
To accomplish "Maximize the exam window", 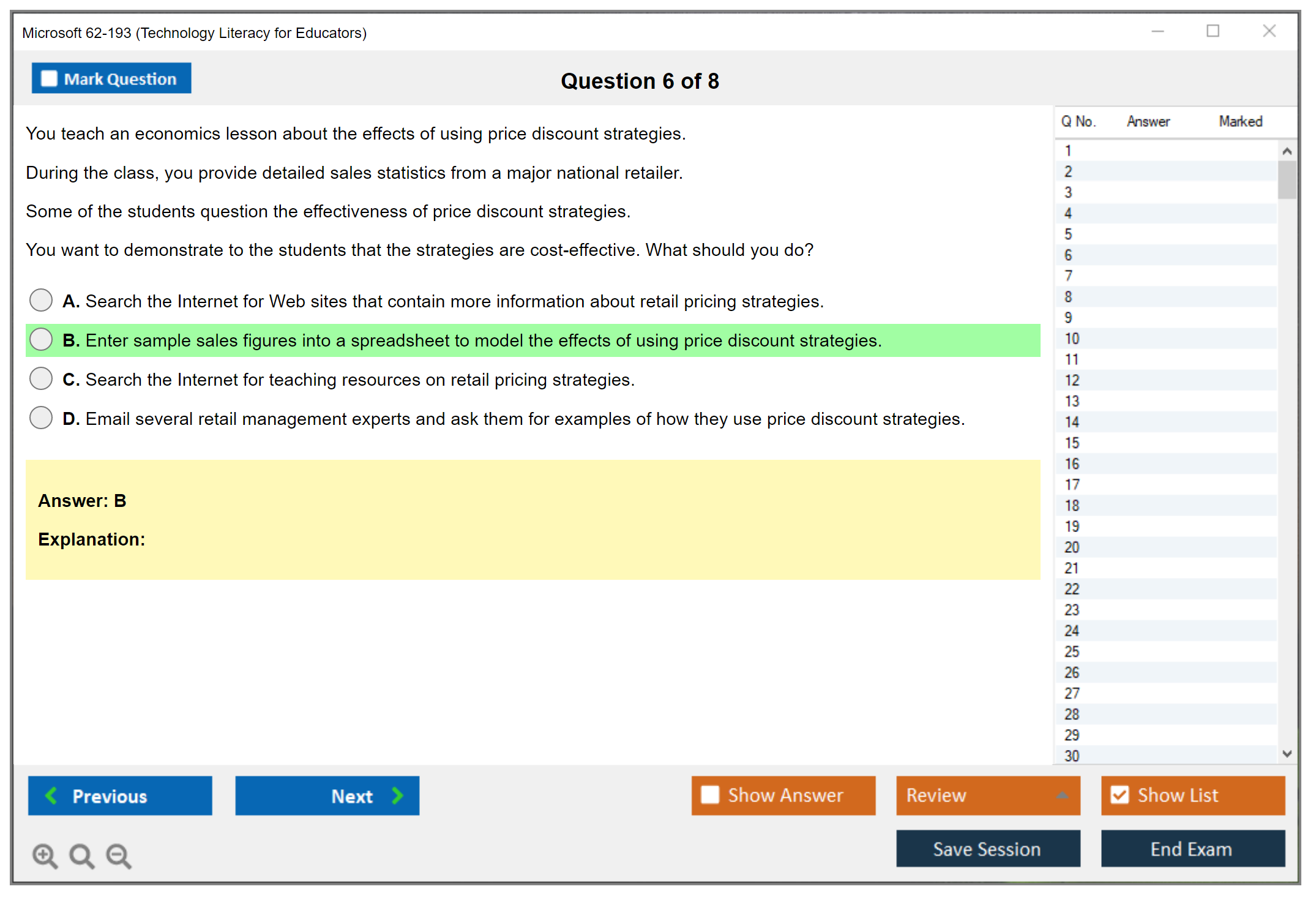I will [1213, 31].
